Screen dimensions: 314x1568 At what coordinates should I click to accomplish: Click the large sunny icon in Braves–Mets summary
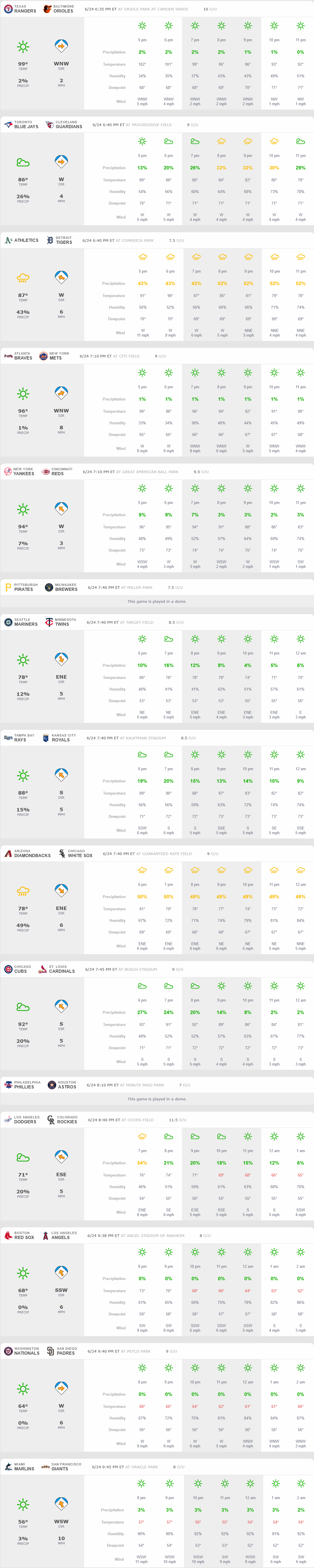23,394
